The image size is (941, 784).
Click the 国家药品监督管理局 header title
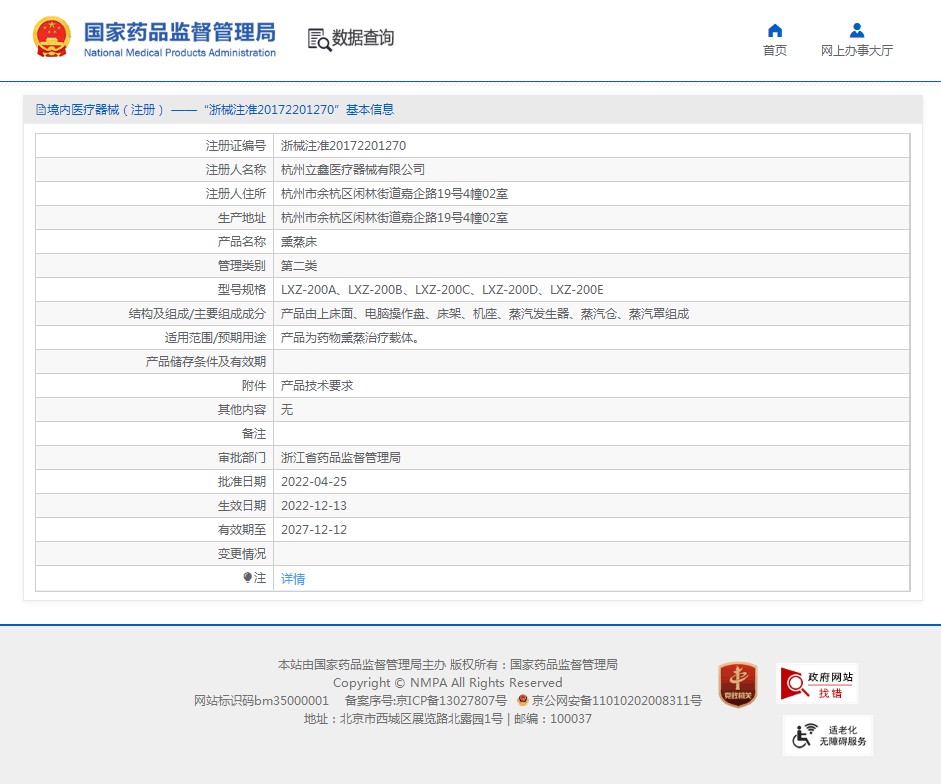click(x=179, y=32)
